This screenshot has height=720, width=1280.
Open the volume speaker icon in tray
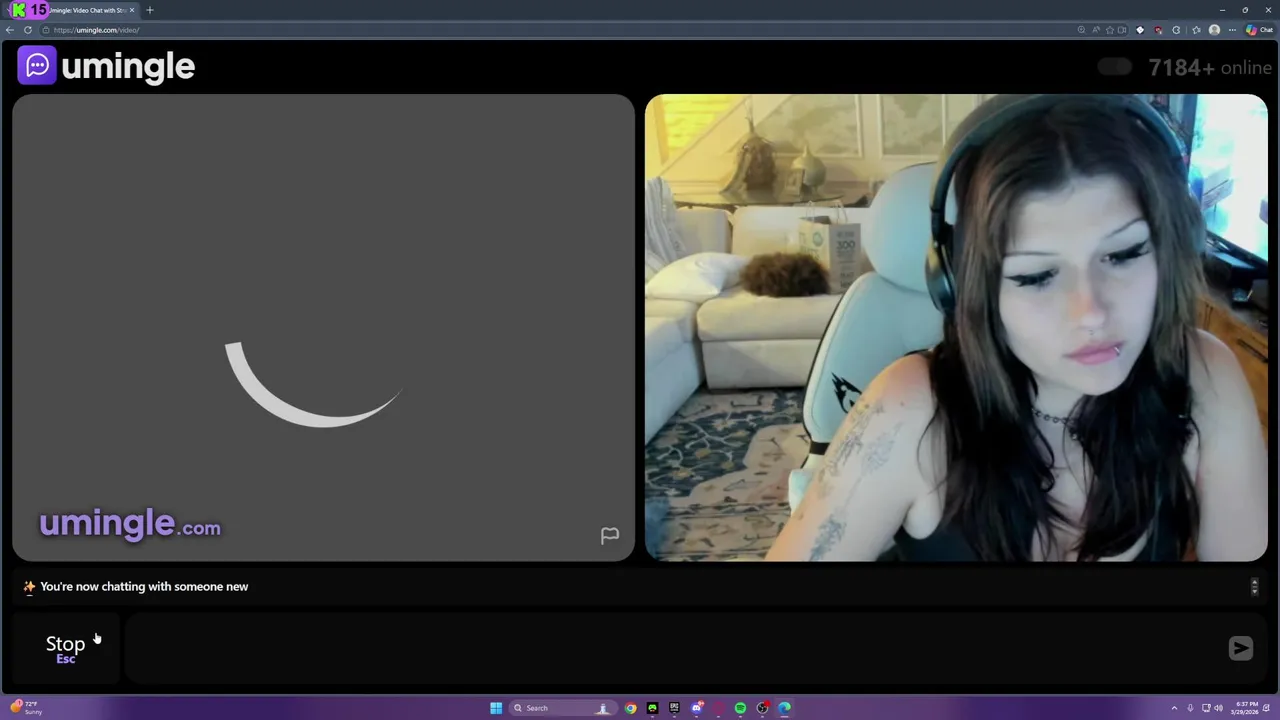point(1218,708)
